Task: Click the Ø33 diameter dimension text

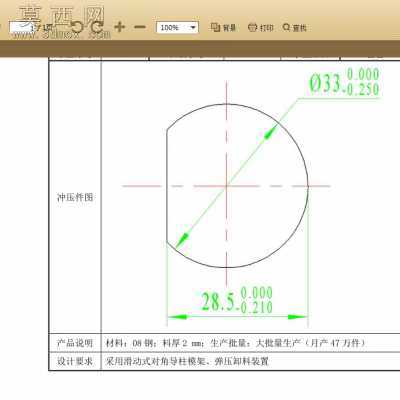Action: (344, 82)
